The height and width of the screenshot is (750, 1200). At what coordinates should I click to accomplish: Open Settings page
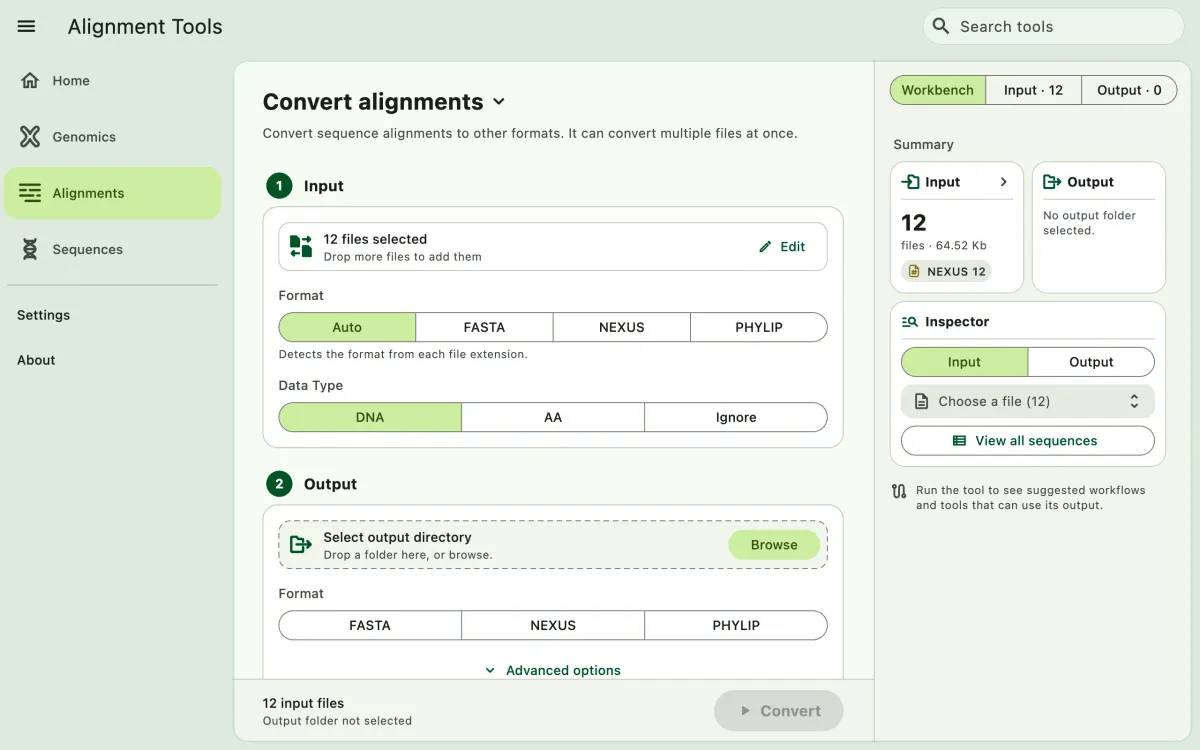pos(43,315)
